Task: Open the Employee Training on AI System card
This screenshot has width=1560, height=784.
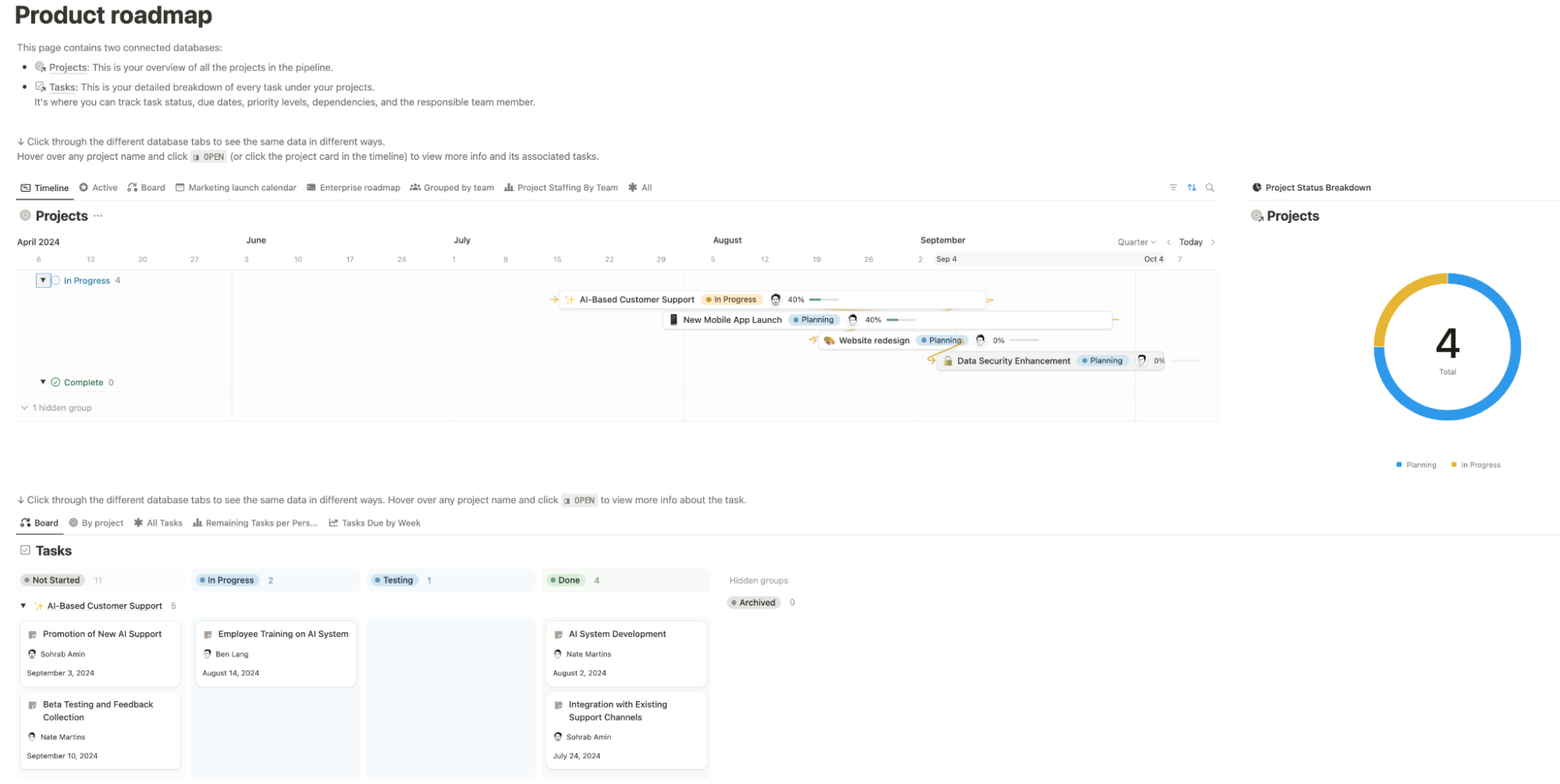Action: pyautogui.click(x=275, y=654)
